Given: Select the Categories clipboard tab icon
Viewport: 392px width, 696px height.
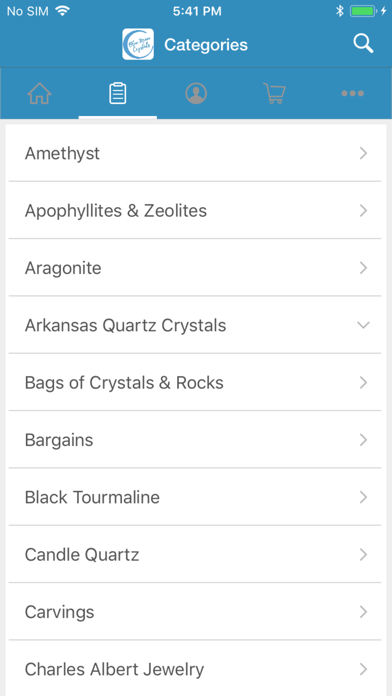Looking at the screenshot, I should [x=118, y=94].
